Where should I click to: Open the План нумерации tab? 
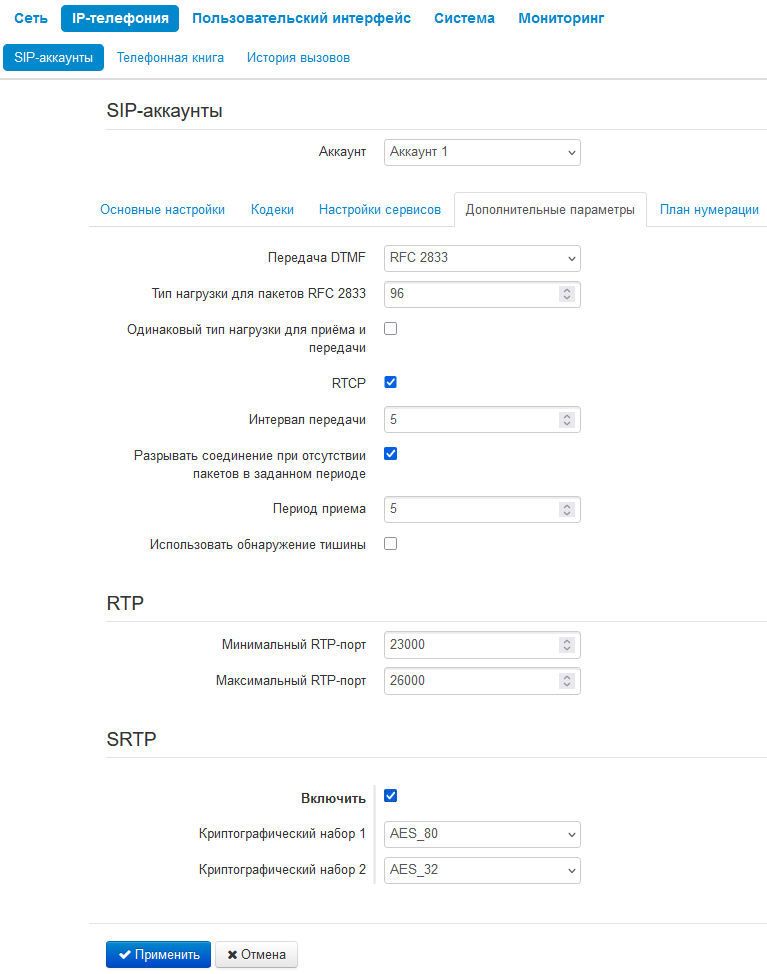point(709,210)
